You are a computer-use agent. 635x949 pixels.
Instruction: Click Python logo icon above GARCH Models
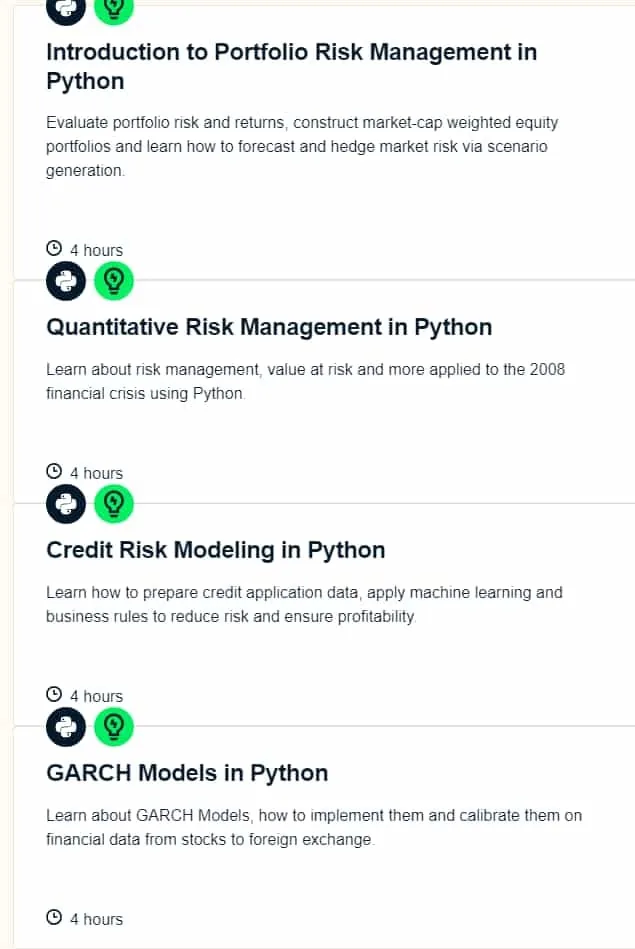(x=66, y=726)
